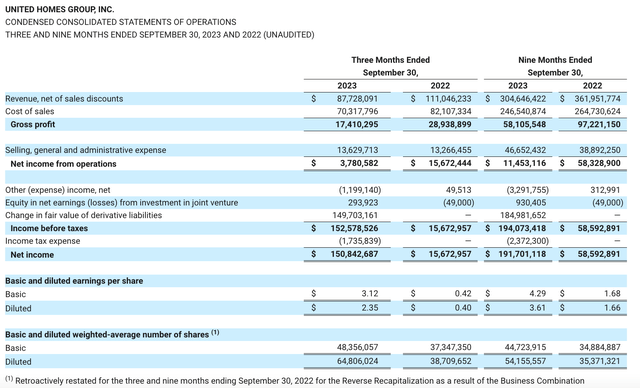
Task: Click the Net income from operations label
Action: click(x=63, y=164)
